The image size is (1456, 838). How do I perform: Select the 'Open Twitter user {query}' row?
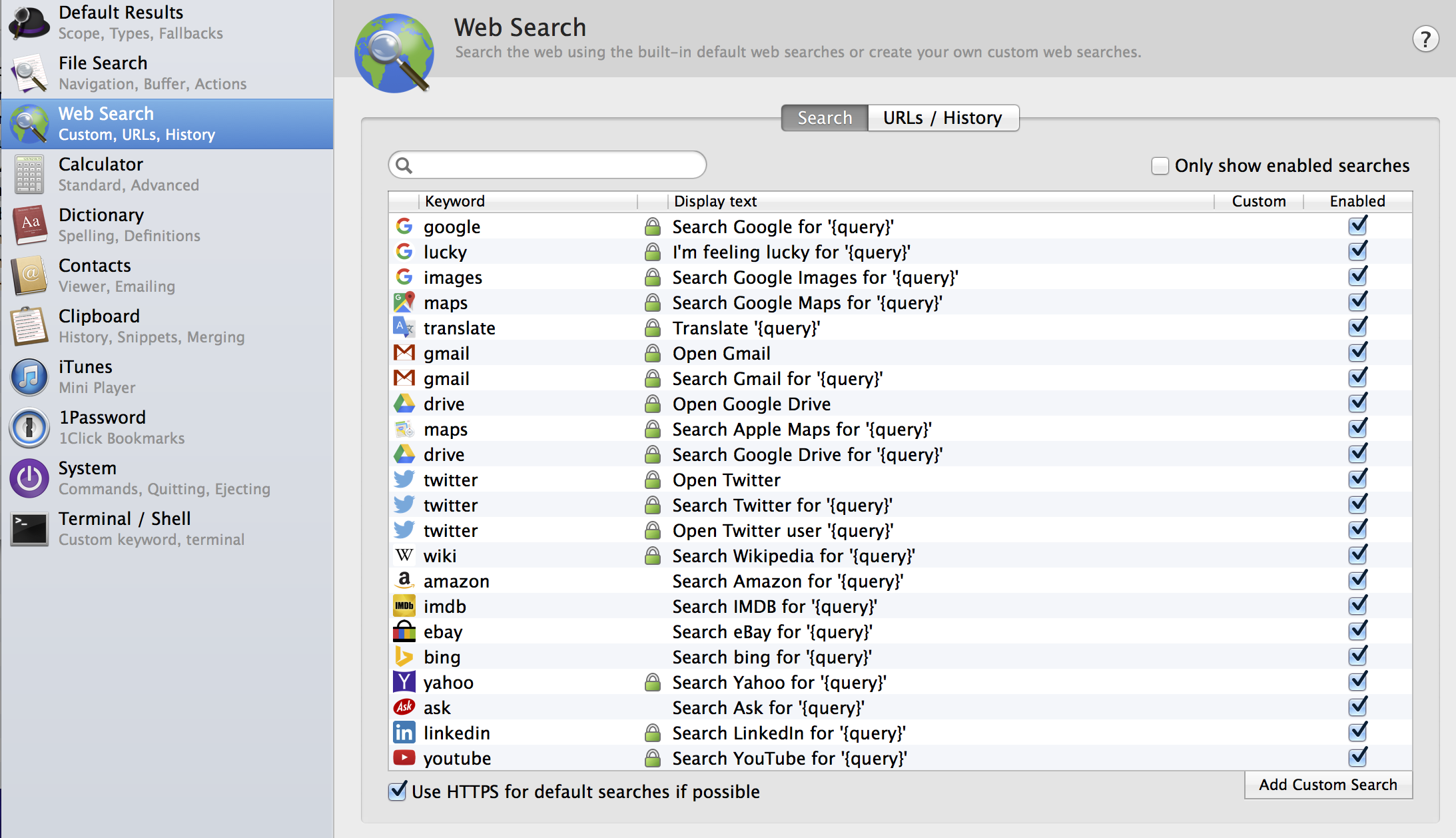coord(900,530)
